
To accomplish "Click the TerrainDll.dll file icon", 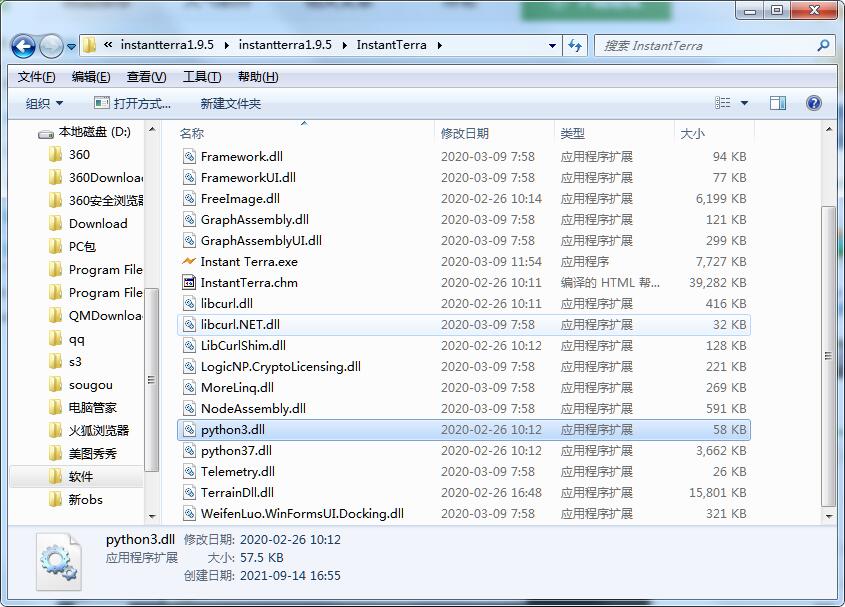I will click(189, 493).
